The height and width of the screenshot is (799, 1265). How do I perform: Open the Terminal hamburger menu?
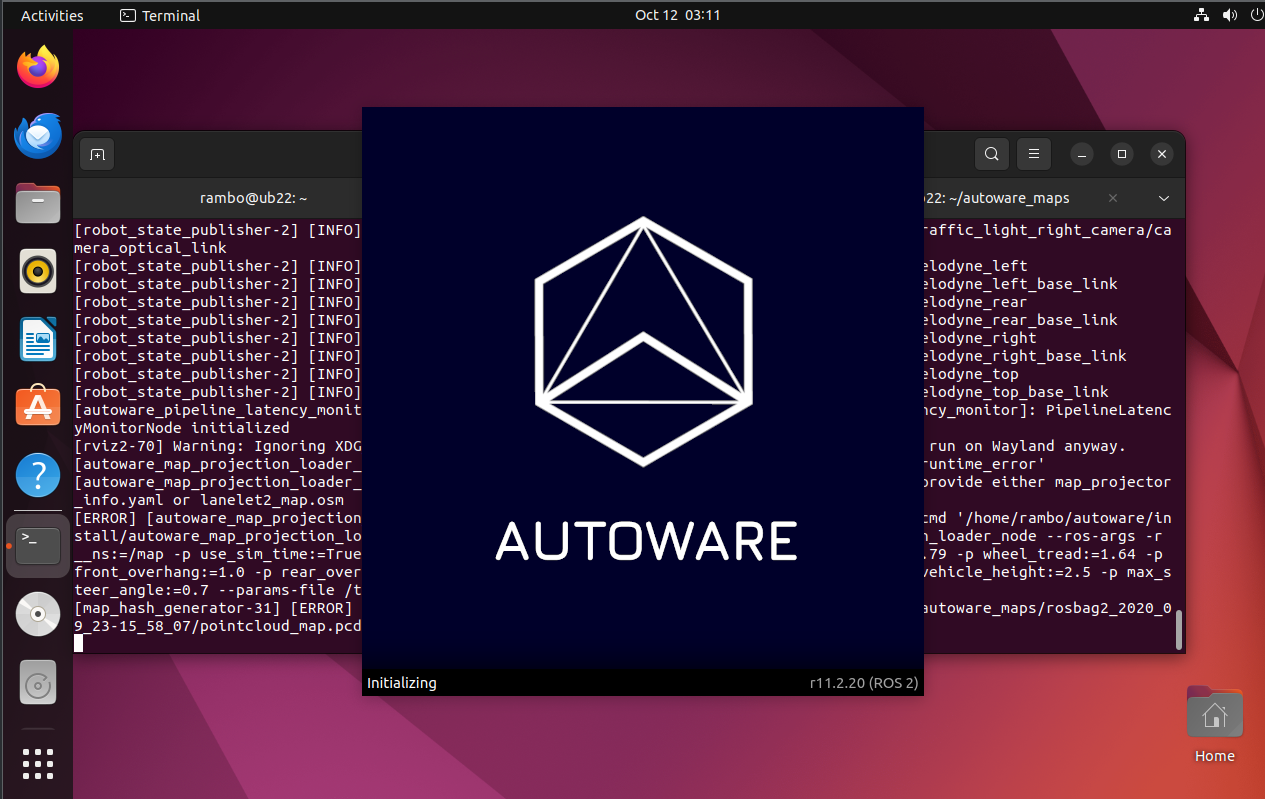pyautogui.click(x=1034, y=154)
